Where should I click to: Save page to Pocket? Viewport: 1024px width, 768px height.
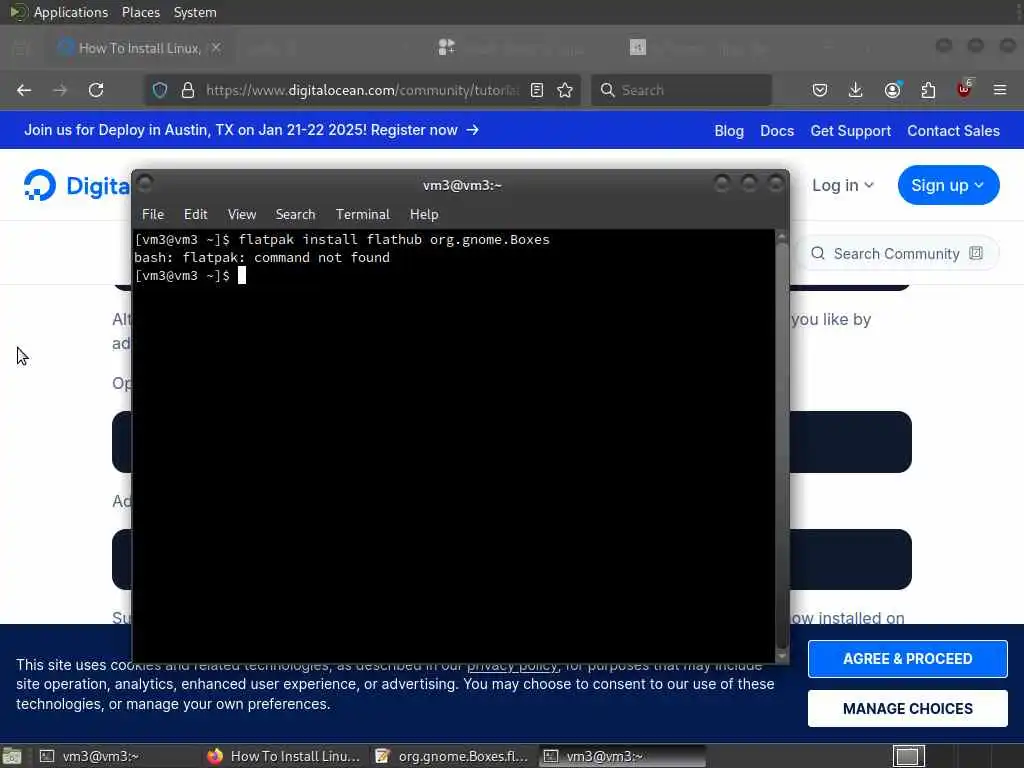(x=820, y=90)
